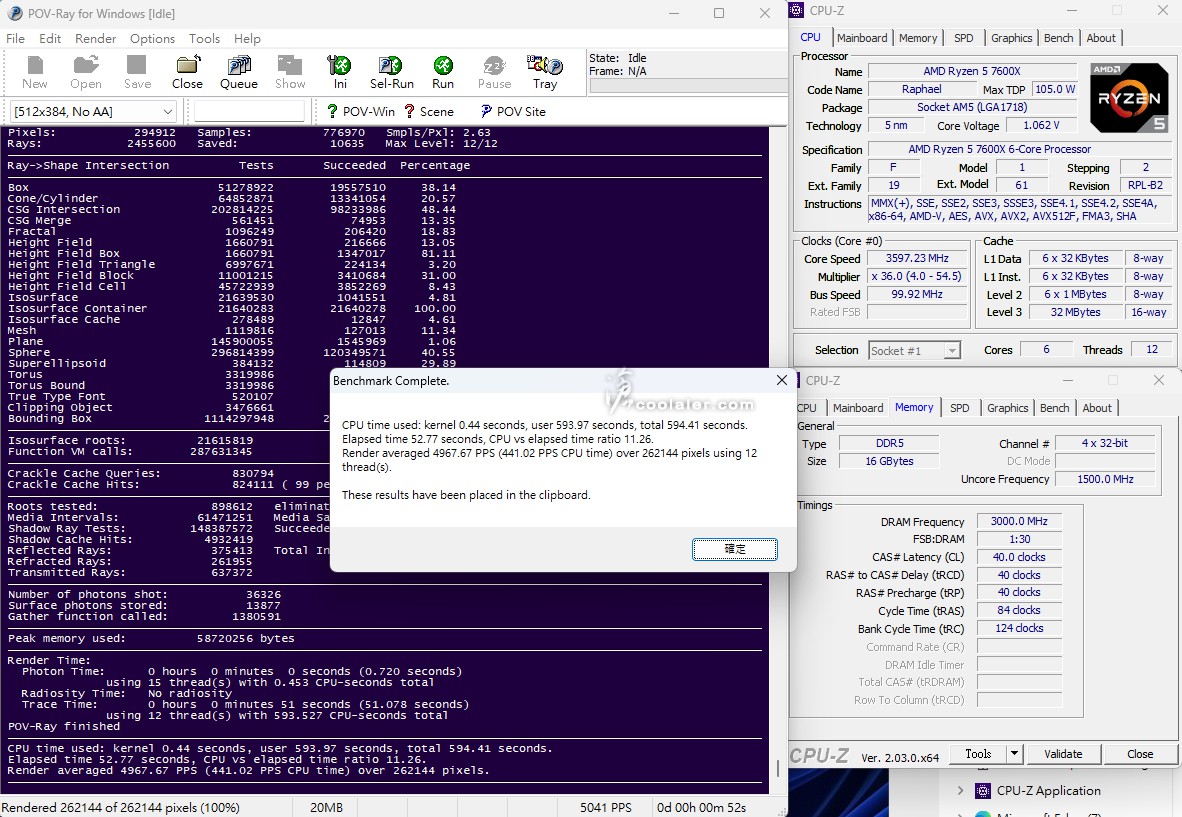Click the Open file toolbar icon

(x=86, y=72)
